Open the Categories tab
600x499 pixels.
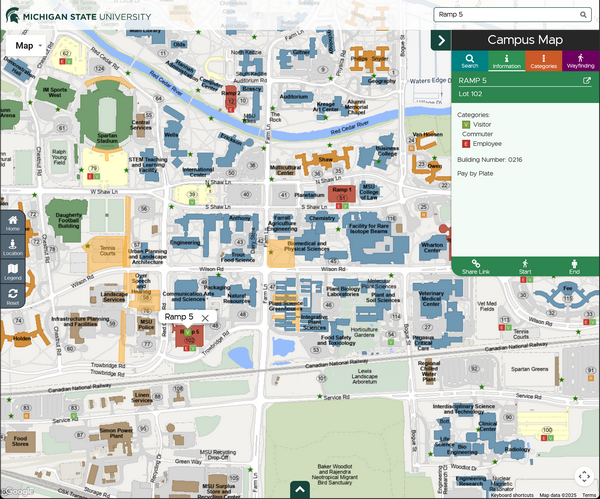[543, 61]
